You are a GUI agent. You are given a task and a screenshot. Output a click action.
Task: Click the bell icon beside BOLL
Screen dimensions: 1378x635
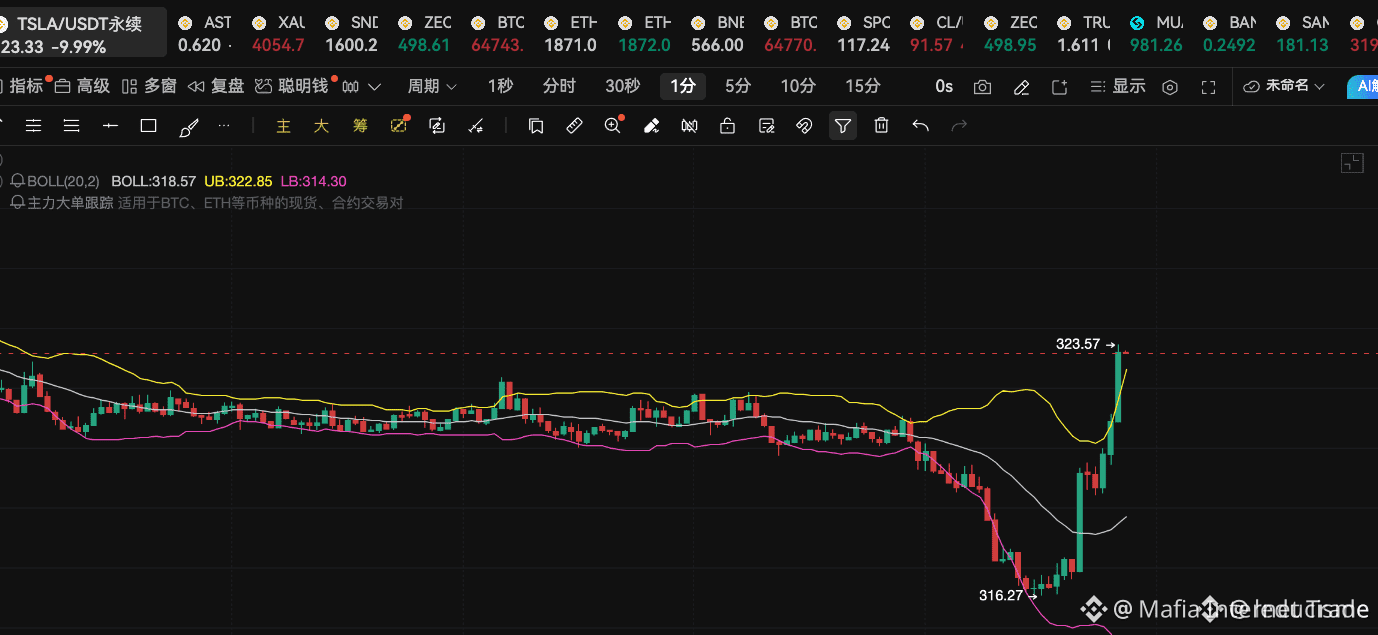pos(17,181)
